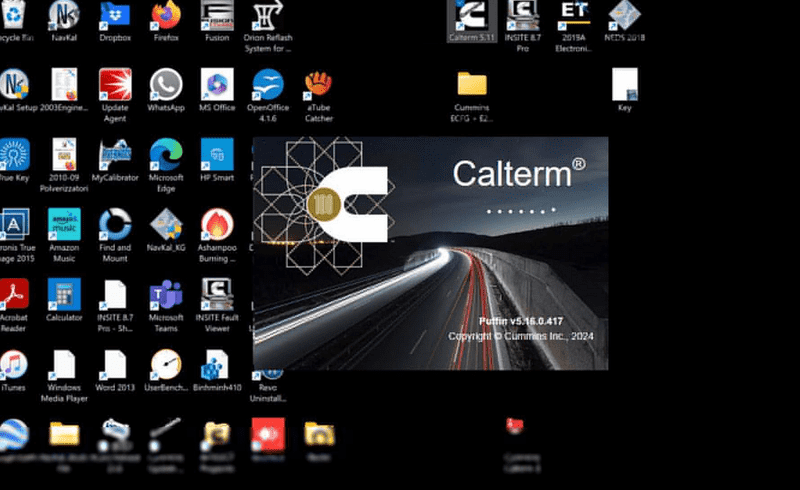Open the Google Earth globe icon

click(x=14, y=440)
